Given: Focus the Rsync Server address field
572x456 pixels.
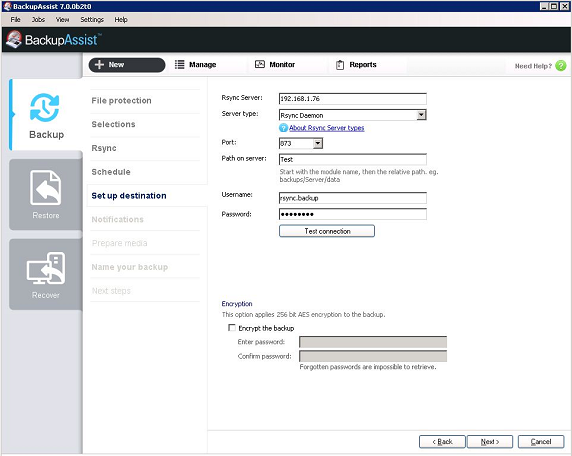Looking at the screenshot, I should point(353,98).
